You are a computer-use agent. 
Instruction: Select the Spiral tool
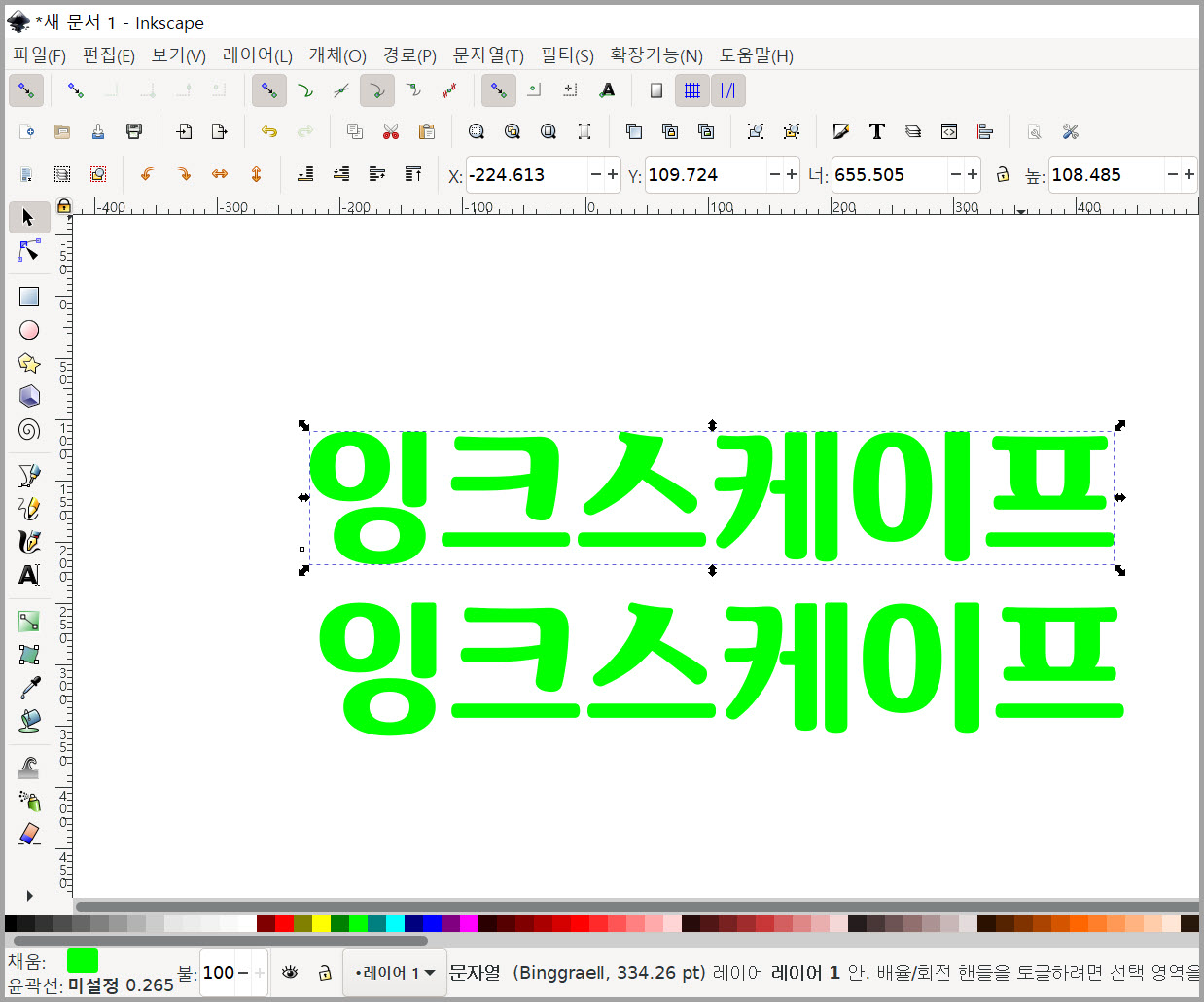29,429
